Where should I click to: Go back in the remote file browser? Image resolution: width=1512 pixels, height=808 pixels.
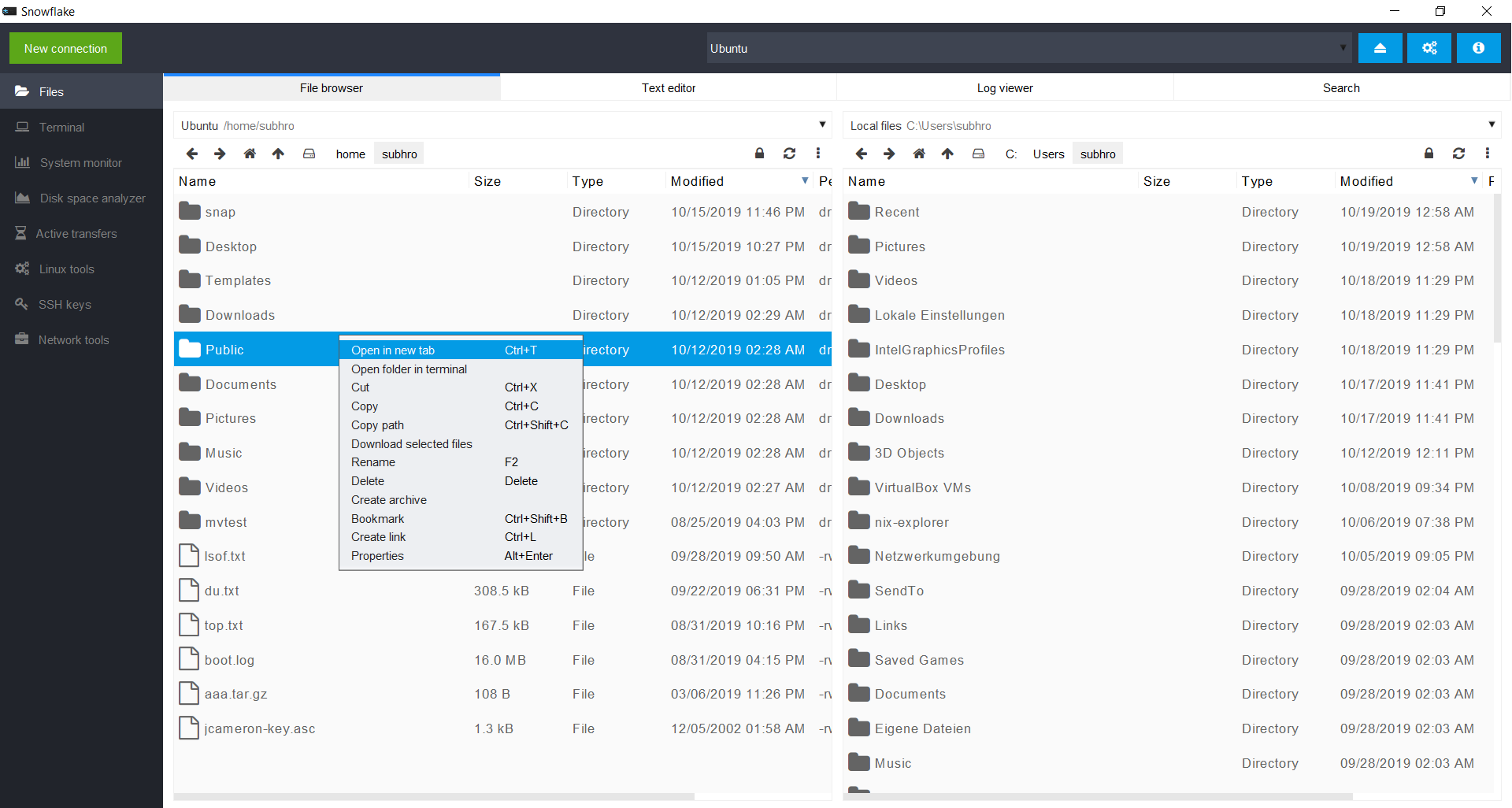(x=191, y=154)
